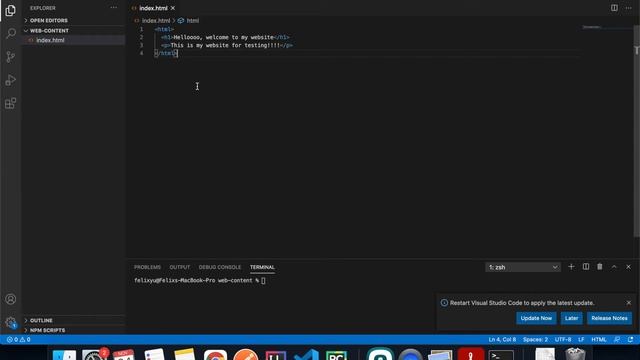The image size is (640, 360).
Task: Click index.html in the breadcrumb
Action: 156,20
